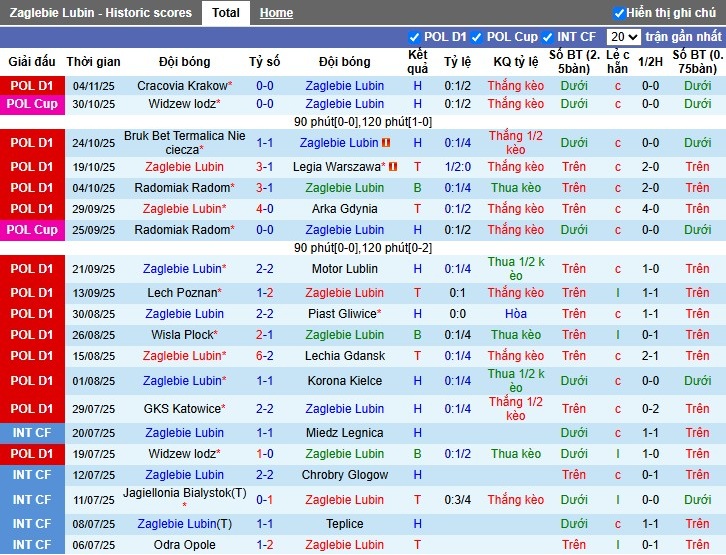Open Lechia Gdansk team link

point(344,355)
